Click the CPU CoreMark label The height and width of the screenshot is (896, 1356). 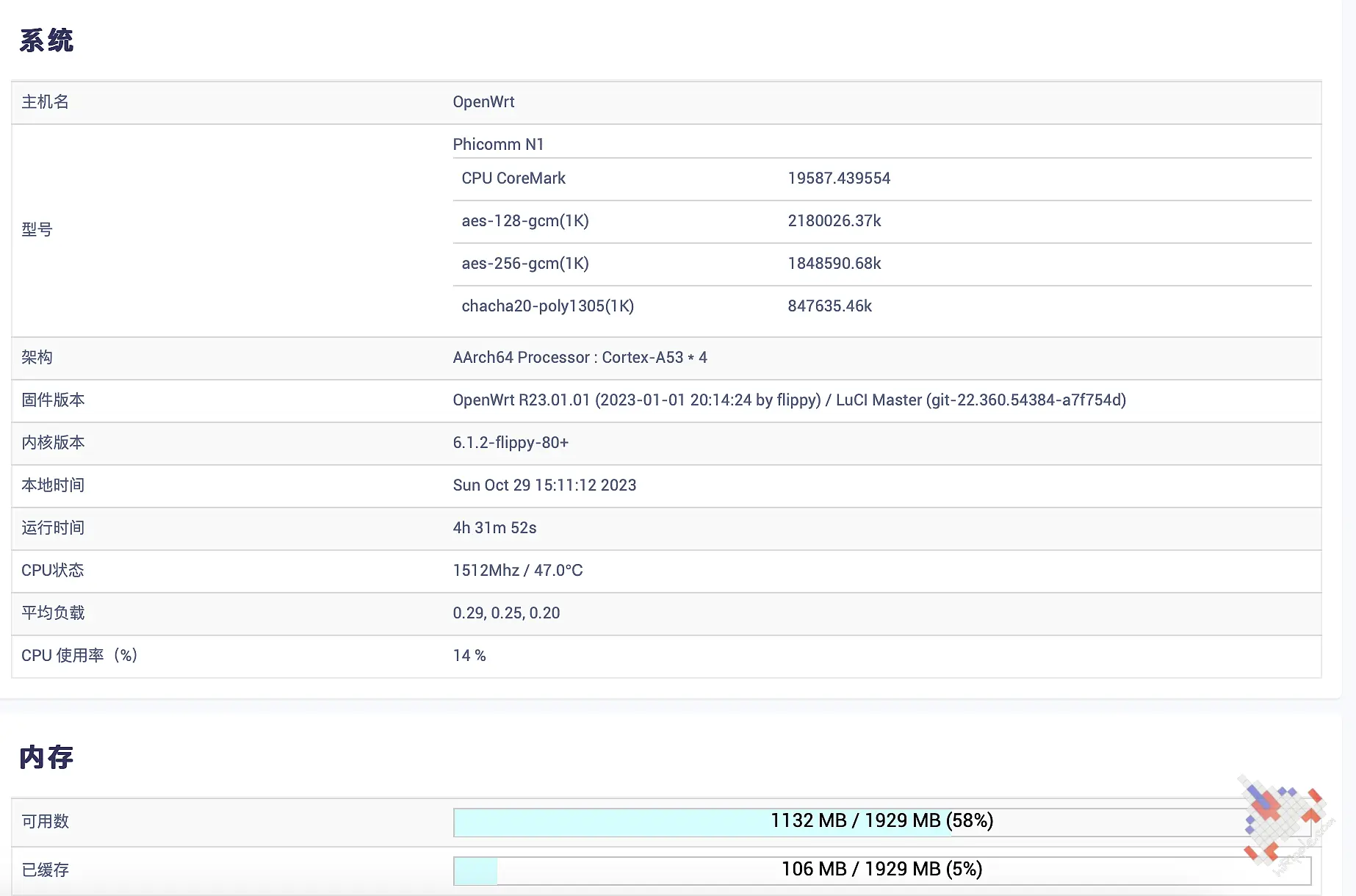[513, 178]
